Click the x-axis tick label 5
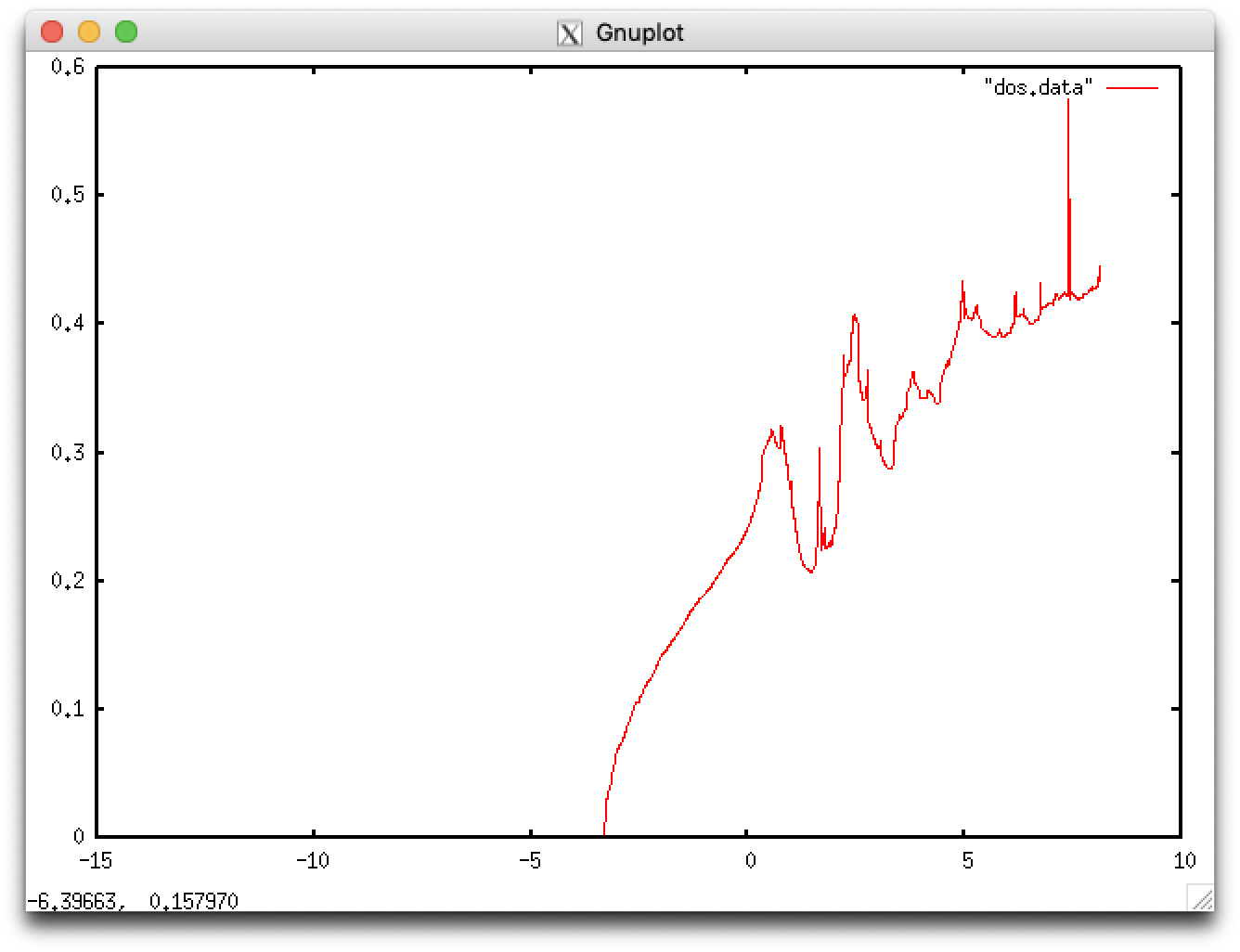The image size is (1240, 952). click(x=965, y=861)
